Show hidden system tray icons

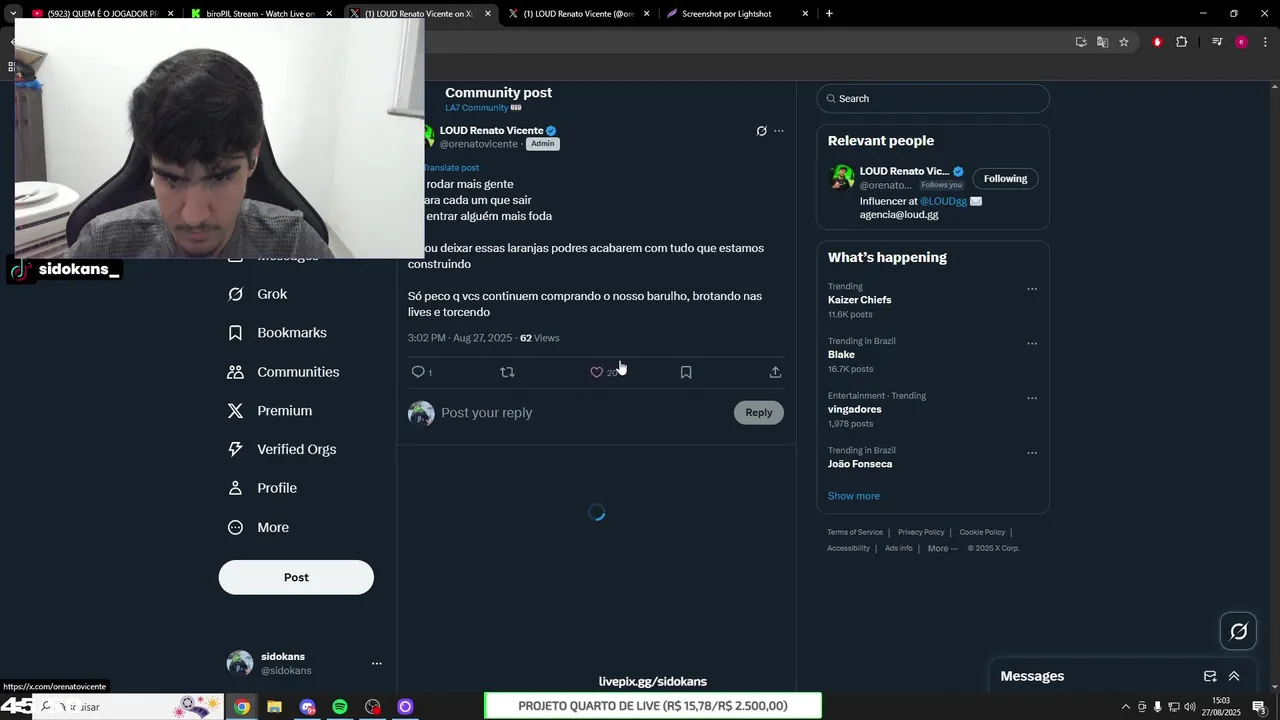[1125, 707]
